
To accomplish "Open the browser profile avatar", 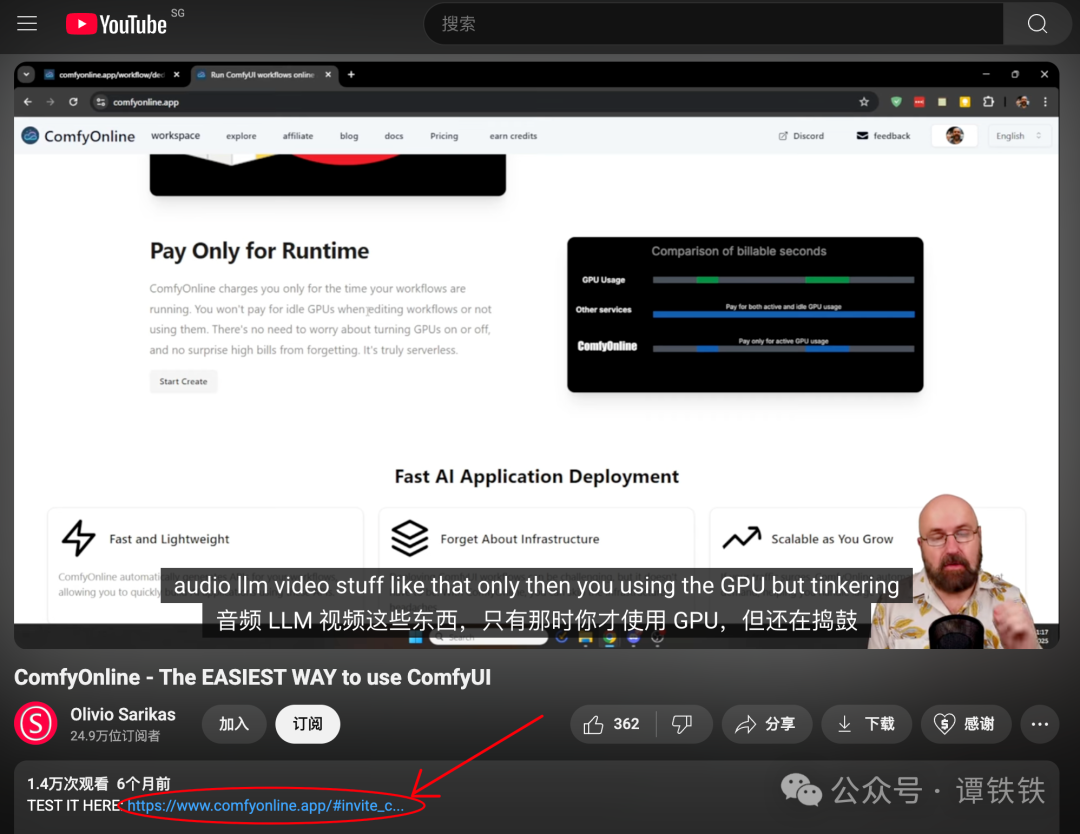I will (x=1023, y=102).
